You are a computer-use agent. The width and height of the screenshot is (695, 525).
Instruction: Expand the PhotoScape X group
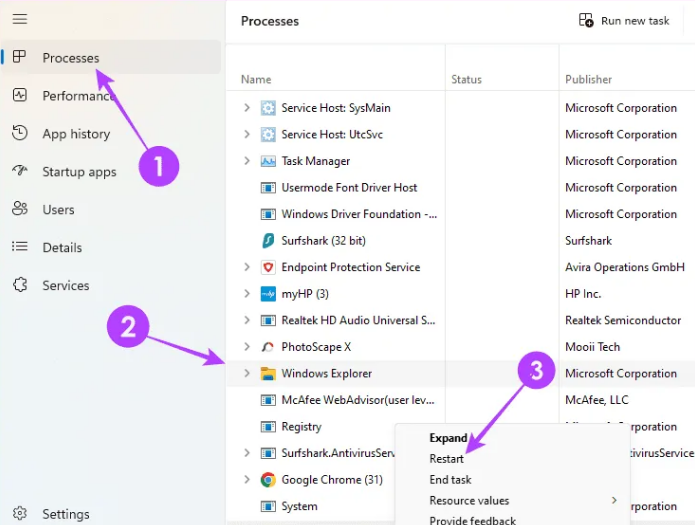click(x=247, y=347)
